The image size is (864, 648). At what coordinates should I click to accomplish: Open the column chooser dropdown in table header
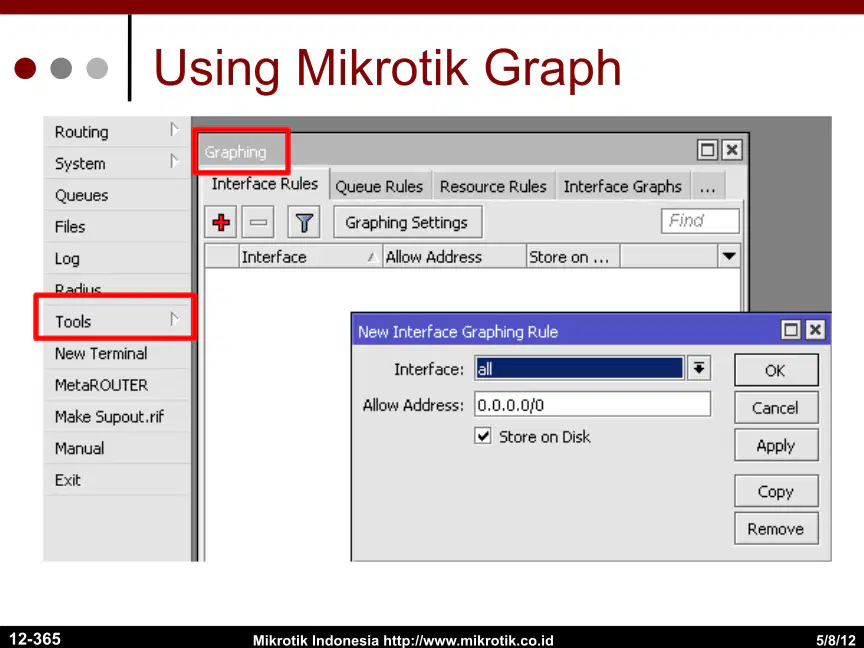click(x=729, y=256)
